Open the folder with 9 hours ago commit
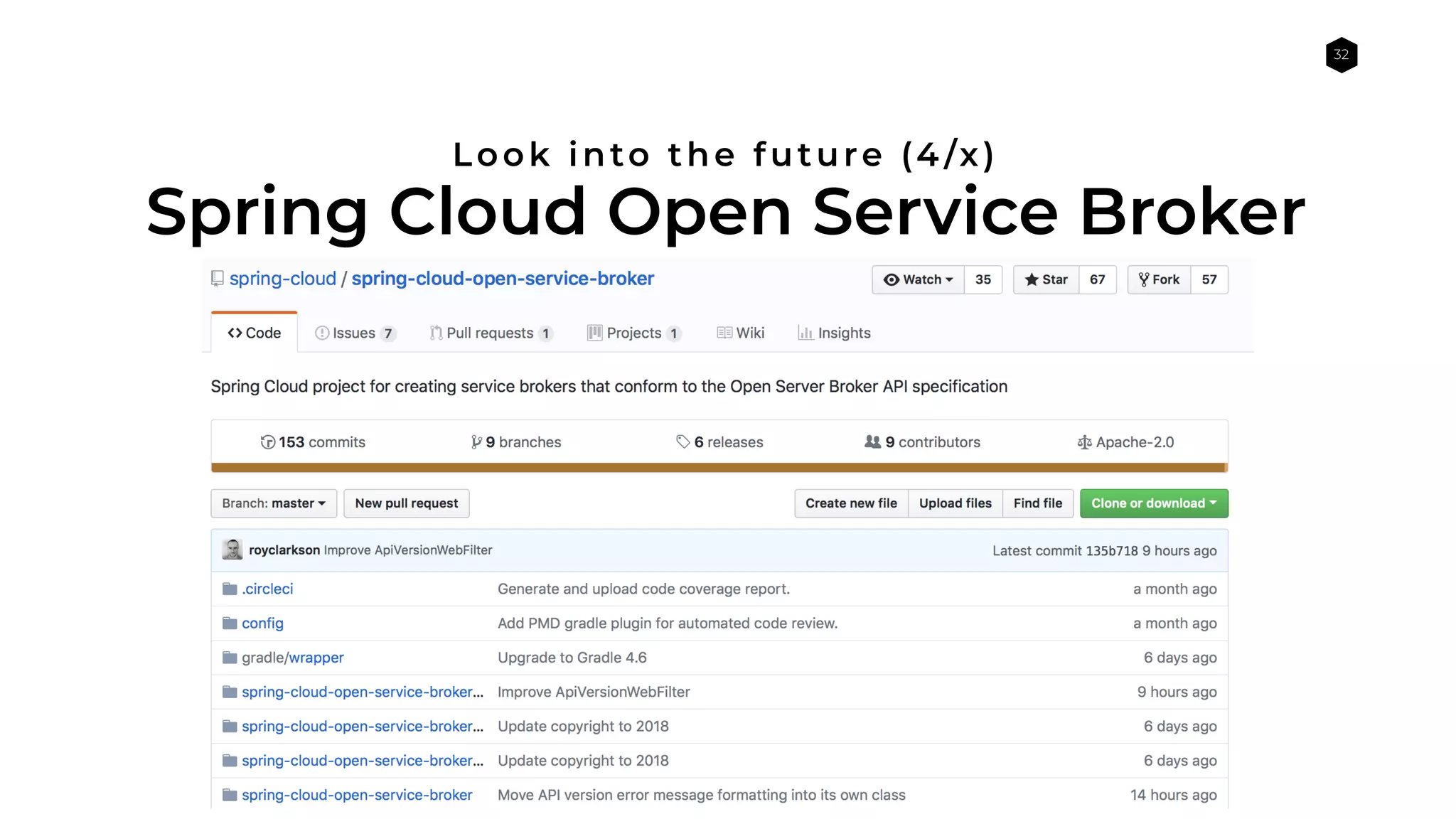Image resolution: width=1456 pixels, height=819 pixels. 363,692
